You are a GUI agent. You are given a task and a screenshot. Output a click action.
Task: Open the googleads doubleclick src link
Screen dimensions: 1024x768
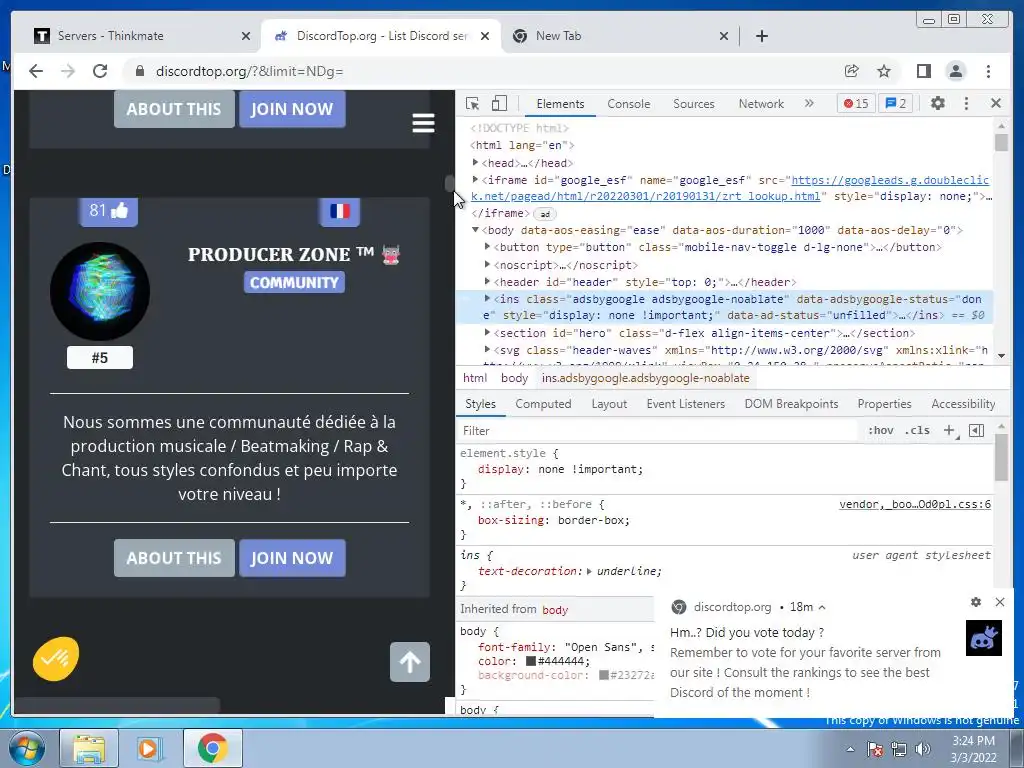729,188
